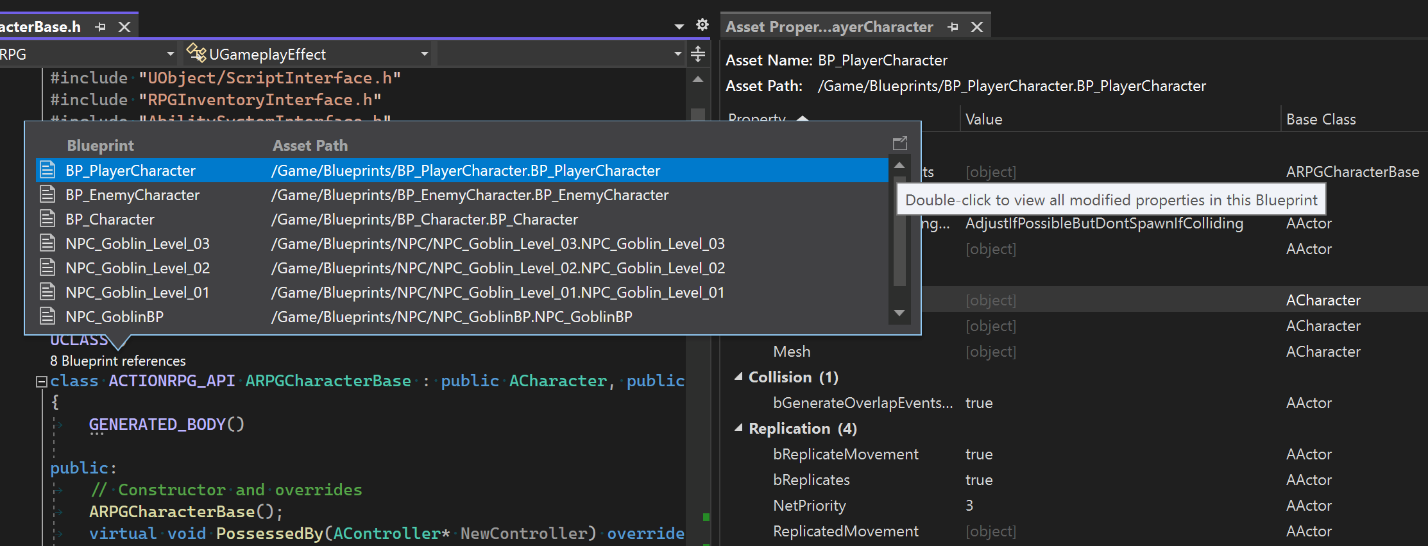Open the 8 Blueprint references link

tap(118, 360)
